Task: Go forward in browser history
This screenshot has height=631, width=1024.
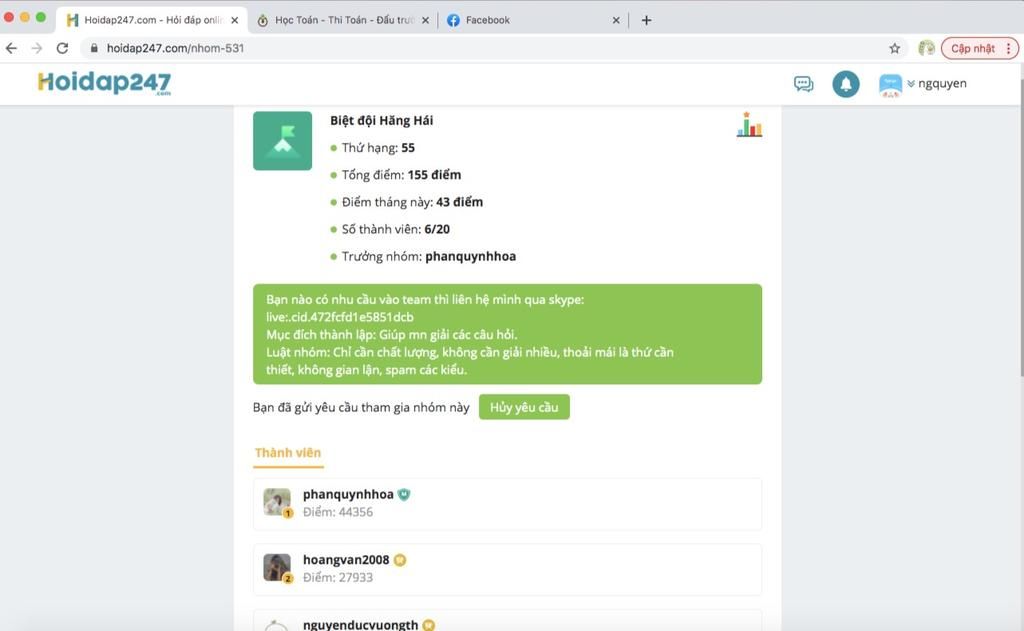Action: coord(37,48)
